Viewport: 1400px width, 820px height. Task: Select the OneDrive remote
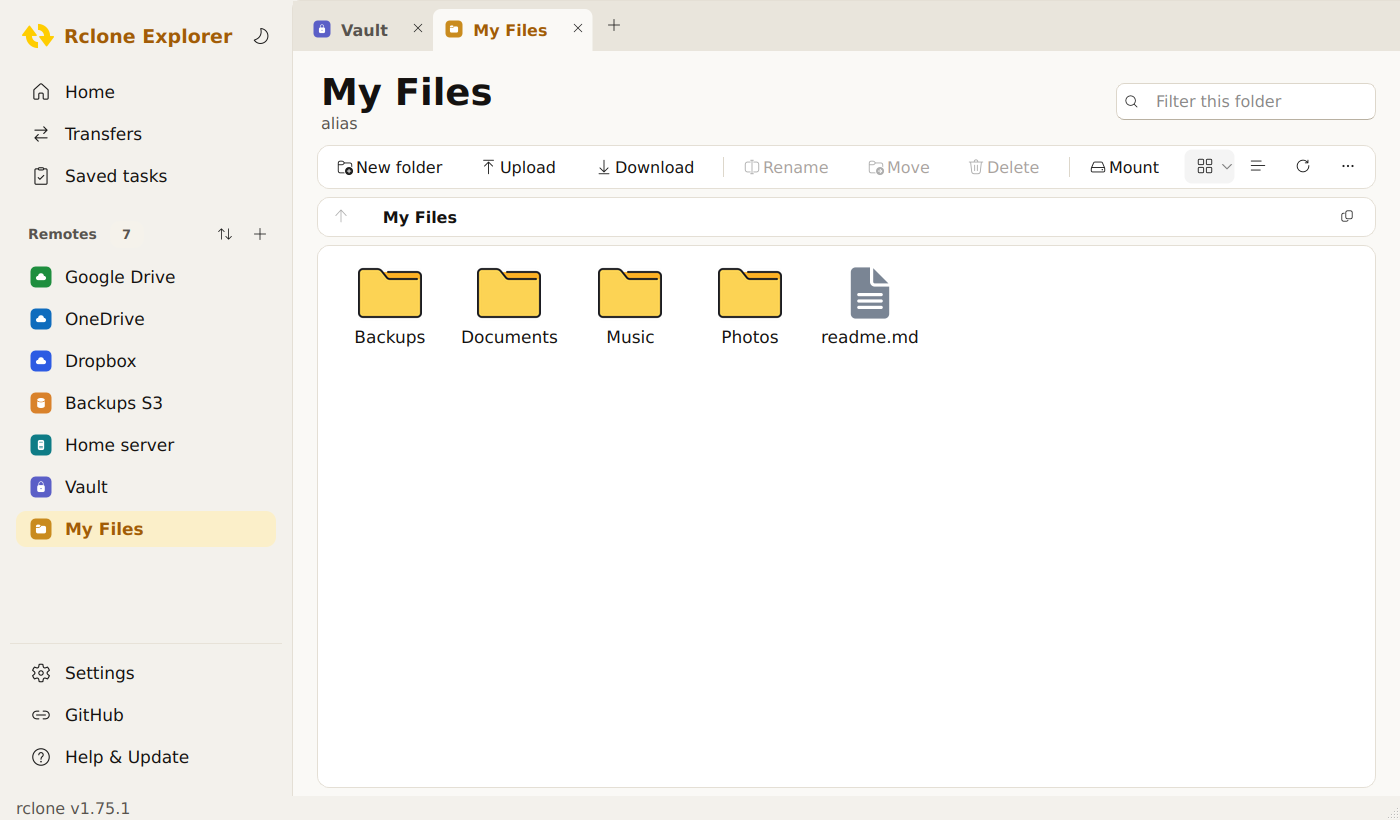(x=146, y=319)
